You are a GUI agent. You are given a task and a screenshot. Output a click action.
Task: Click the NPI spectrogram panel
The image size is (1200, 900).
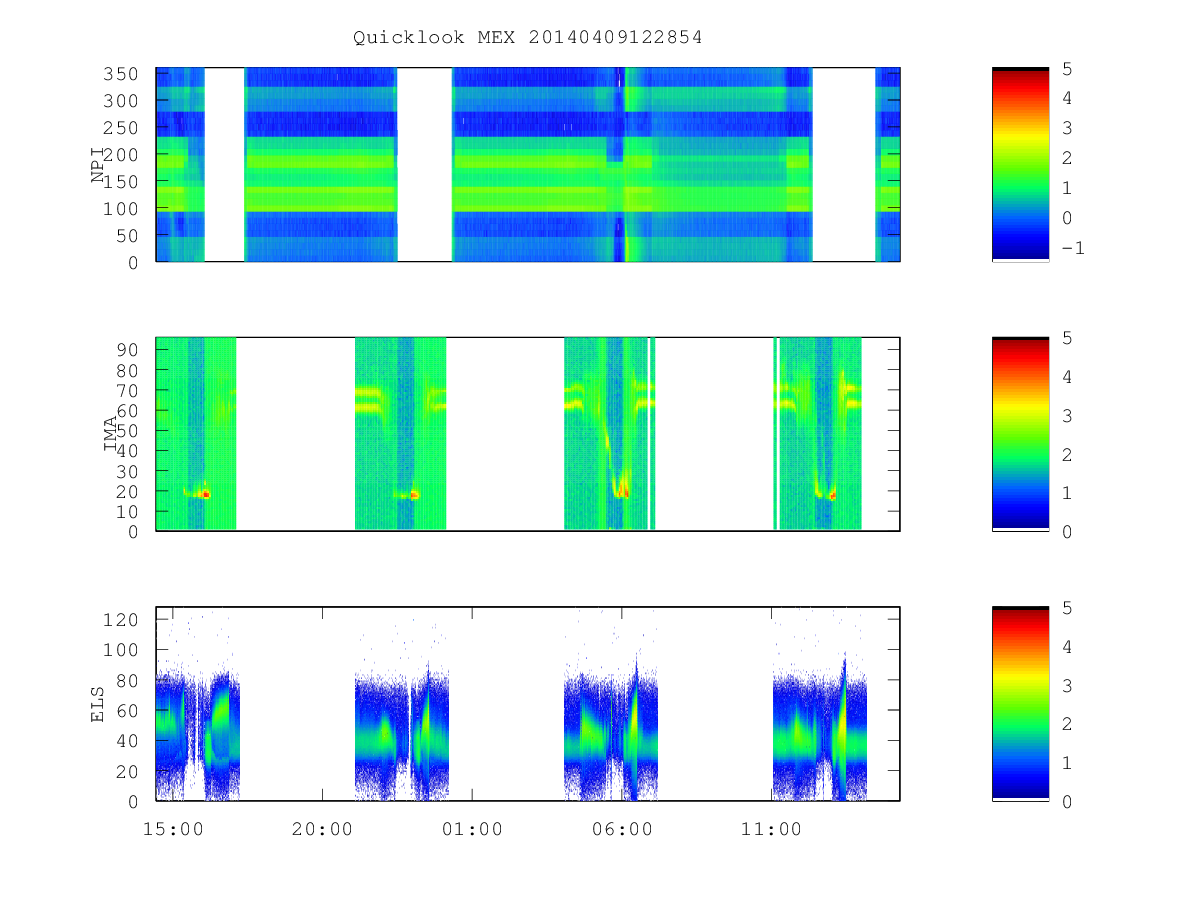click(x=528, y=165)
